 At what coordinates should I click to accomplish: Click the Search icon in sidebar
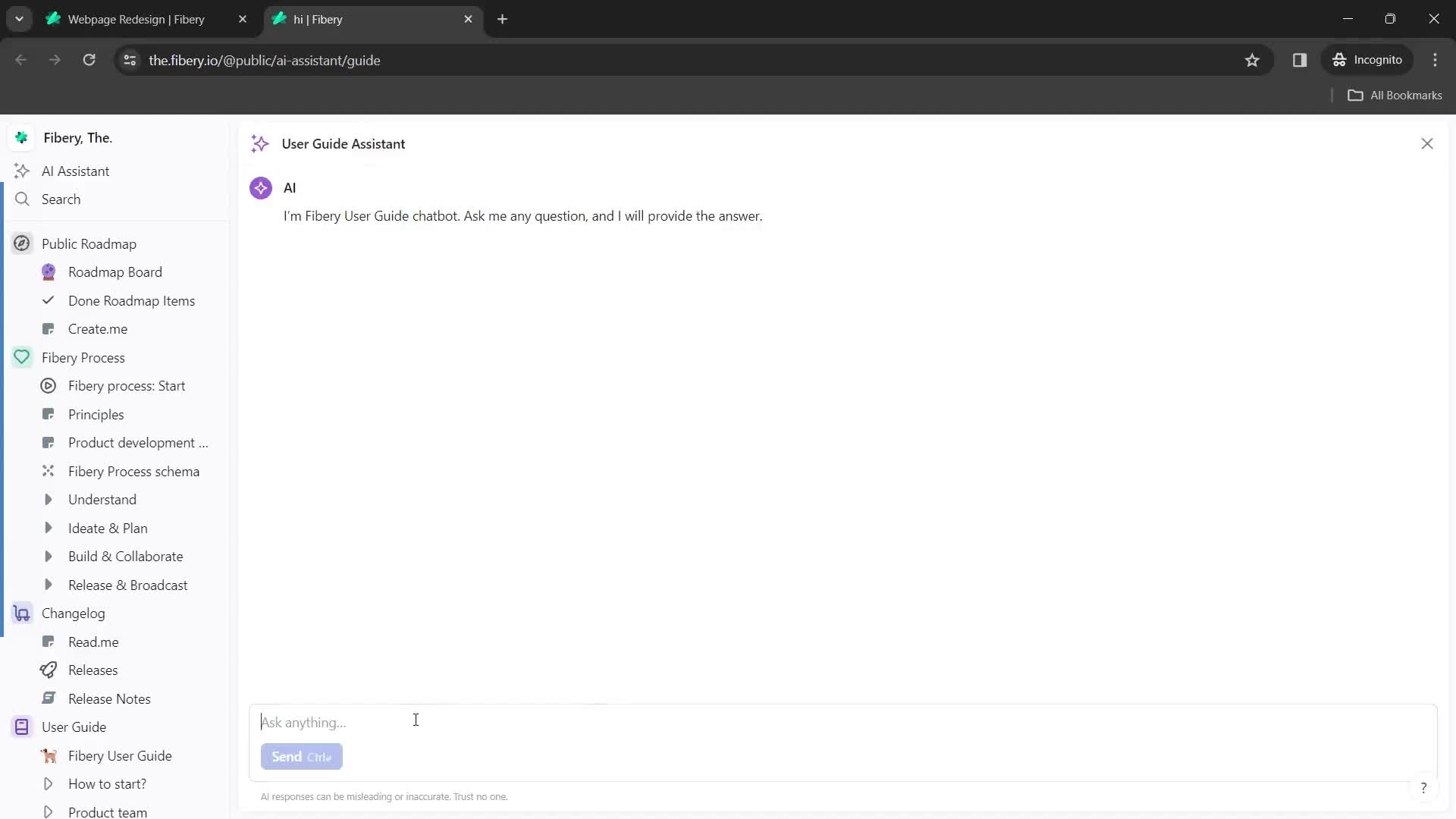pos(22,199)
